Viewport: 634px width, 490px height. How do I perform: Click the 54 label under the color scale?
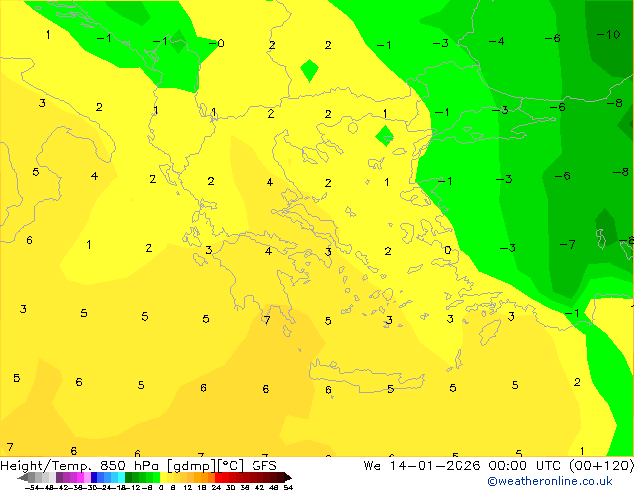tap(288, 487)
